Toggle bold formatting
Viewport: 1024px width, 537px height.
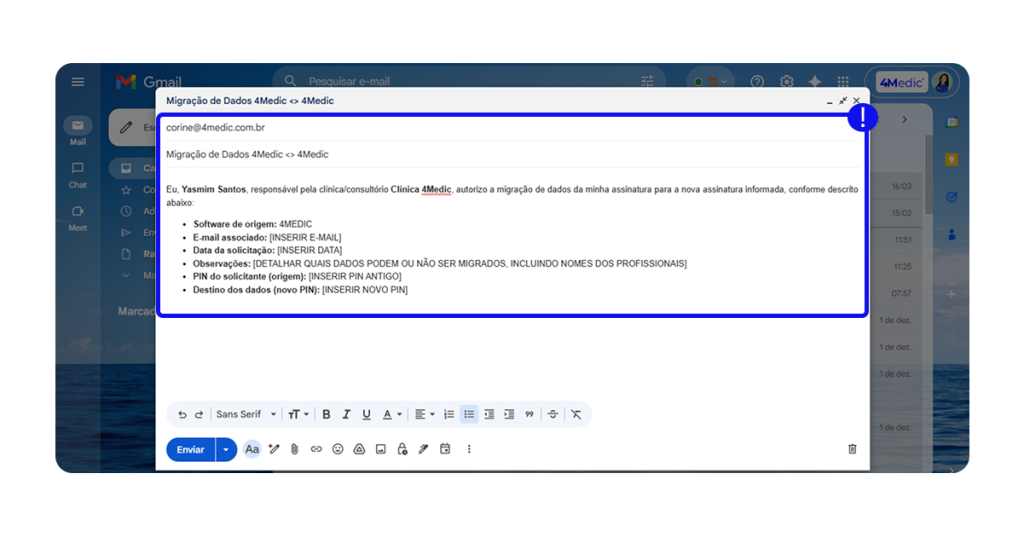(326, 414)
